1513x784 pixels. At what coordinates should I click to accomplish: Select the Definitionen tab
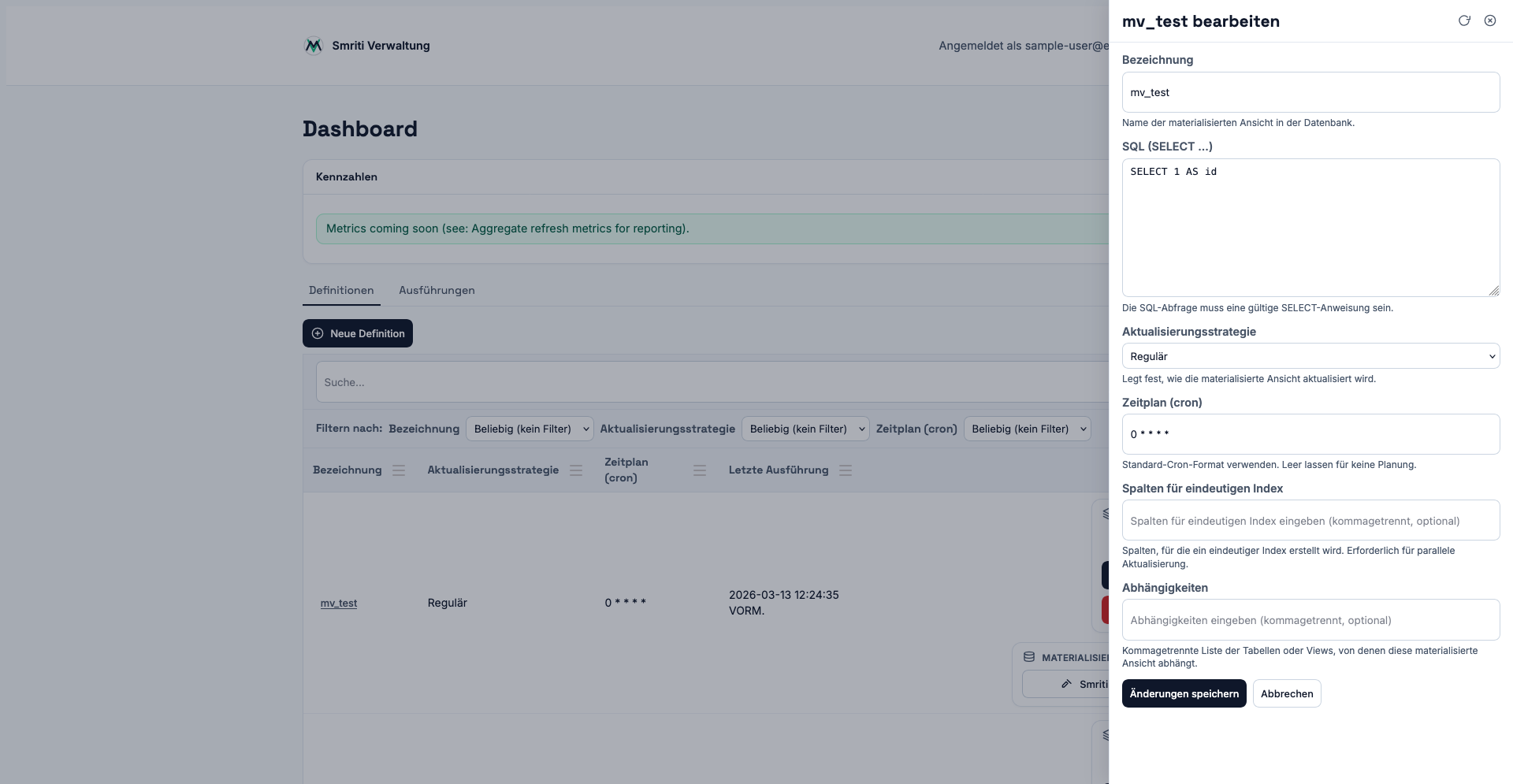341,291
